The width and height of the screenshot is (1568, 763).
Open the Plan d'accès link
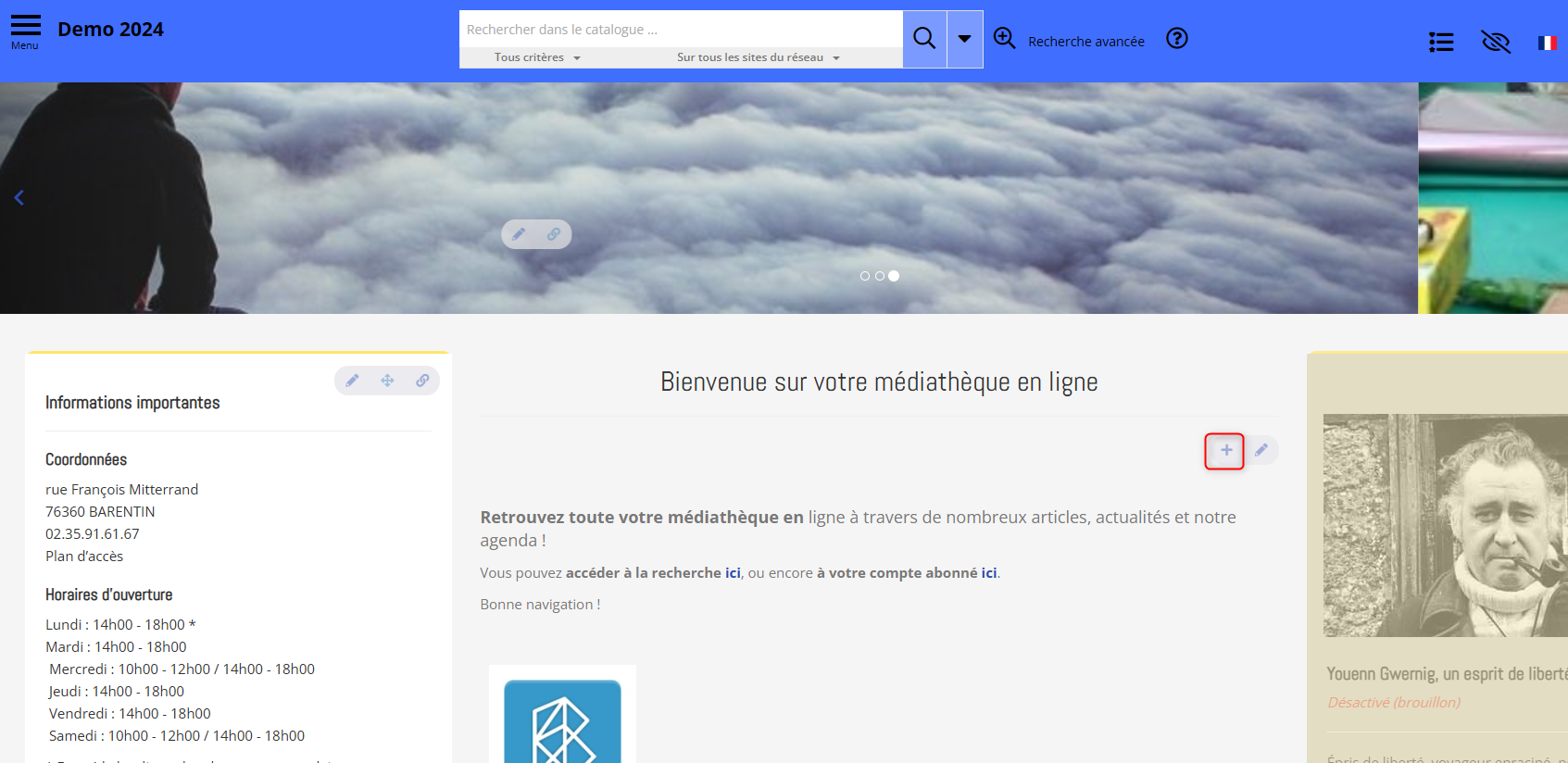pos(84,557)
